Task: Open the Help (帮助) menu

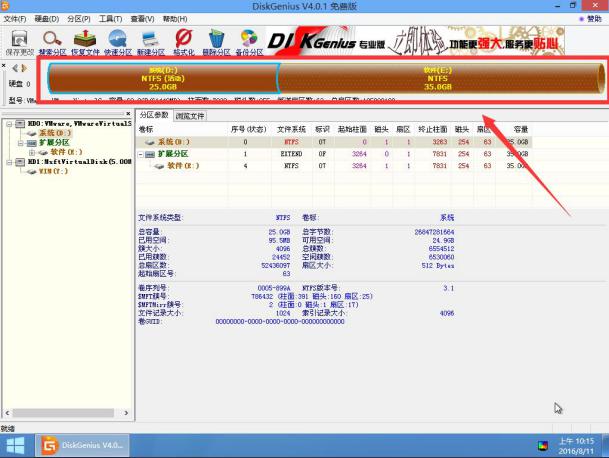Action: tap(175, 19)
